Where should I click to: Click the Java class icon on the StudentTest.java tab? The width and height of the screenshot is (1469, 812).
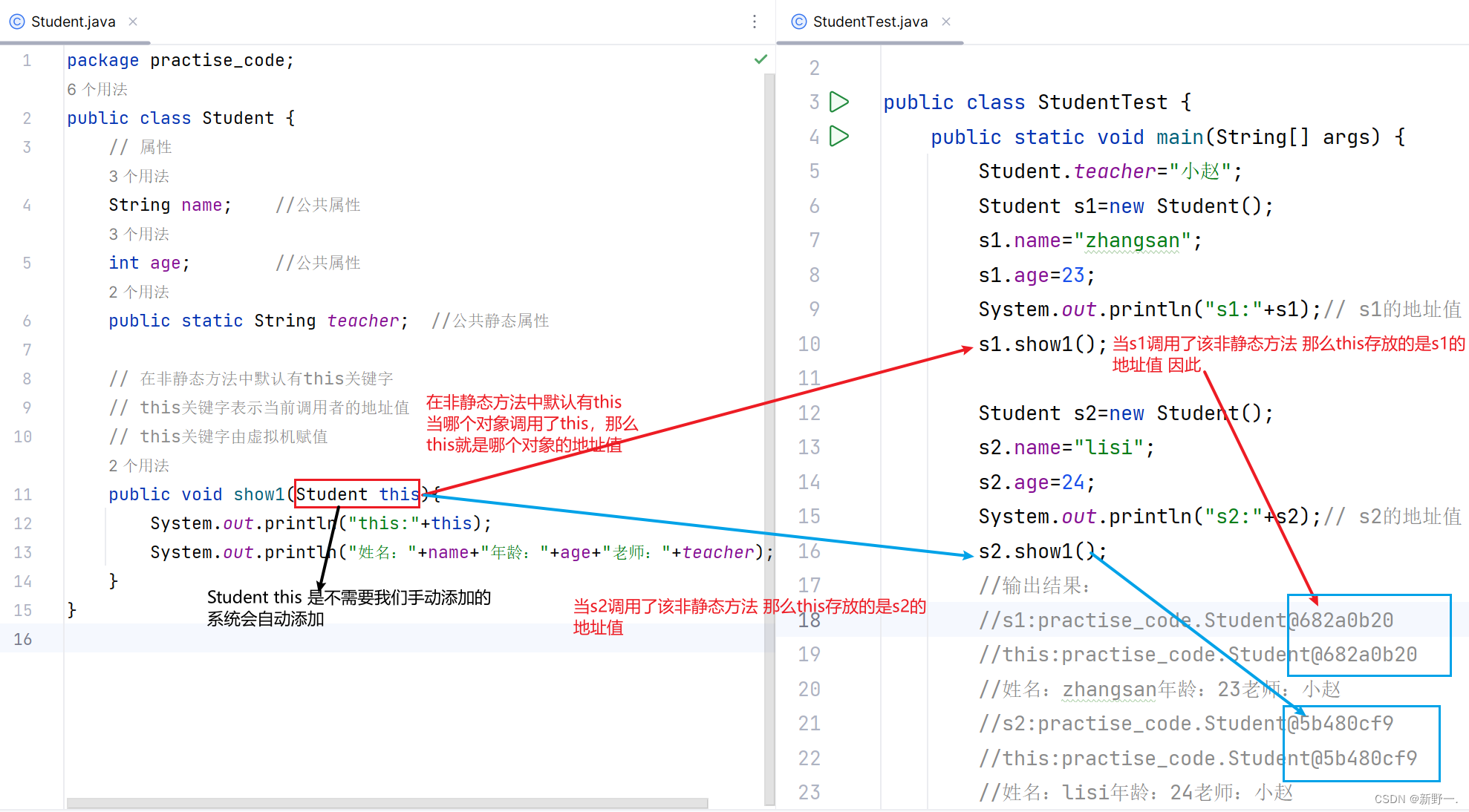point(798,22)
